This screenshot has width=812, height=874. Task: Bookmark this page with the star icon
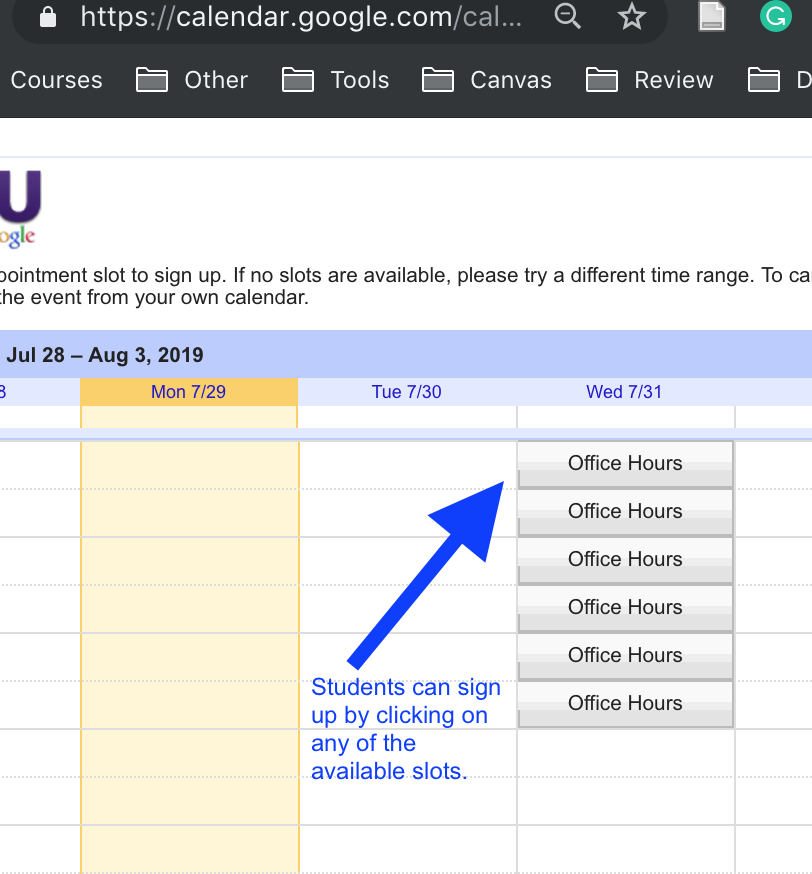click(x=632, y=17)
